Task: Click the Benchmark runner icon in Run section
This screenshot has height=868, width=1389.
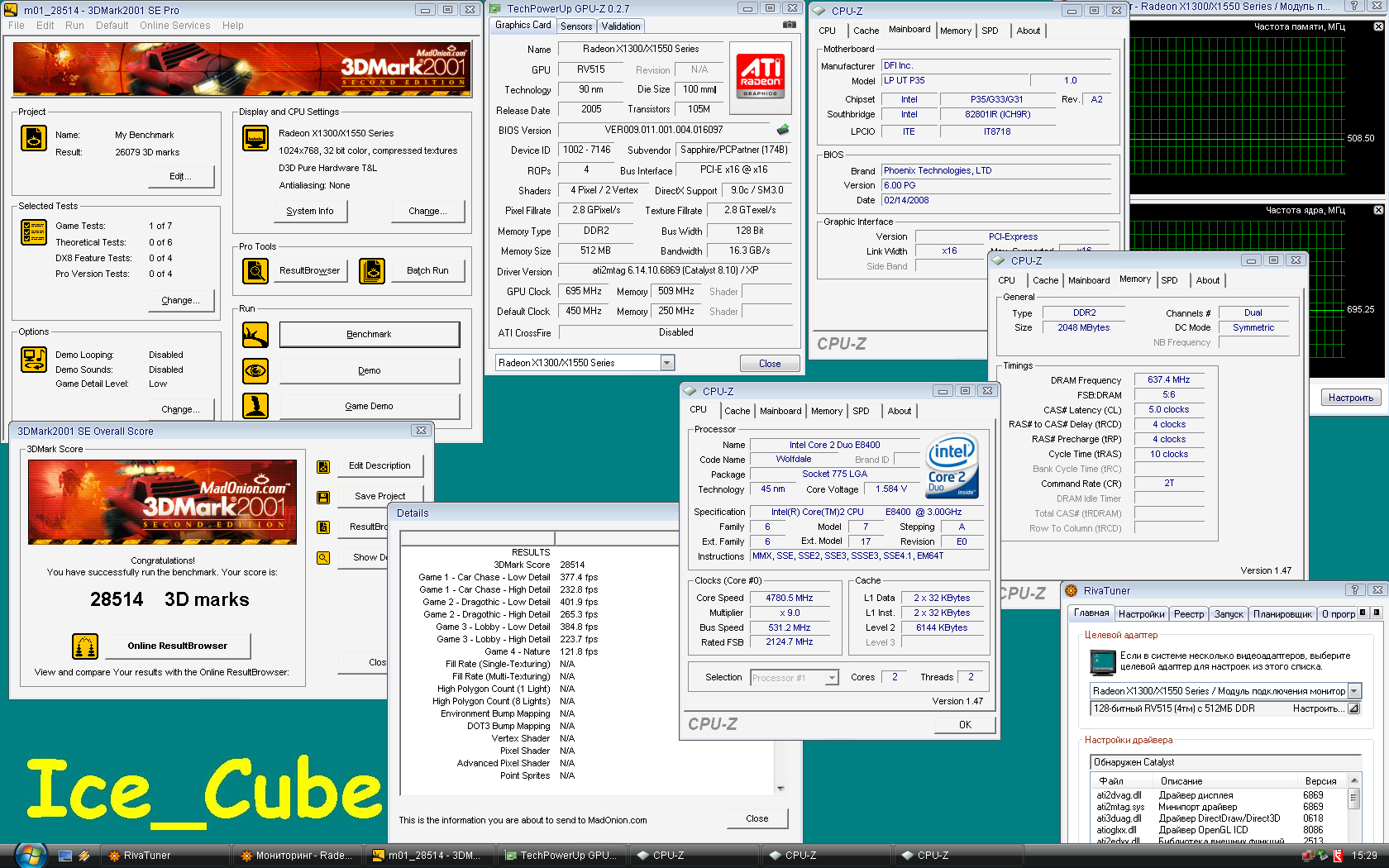Action: (x=255, y=335)
